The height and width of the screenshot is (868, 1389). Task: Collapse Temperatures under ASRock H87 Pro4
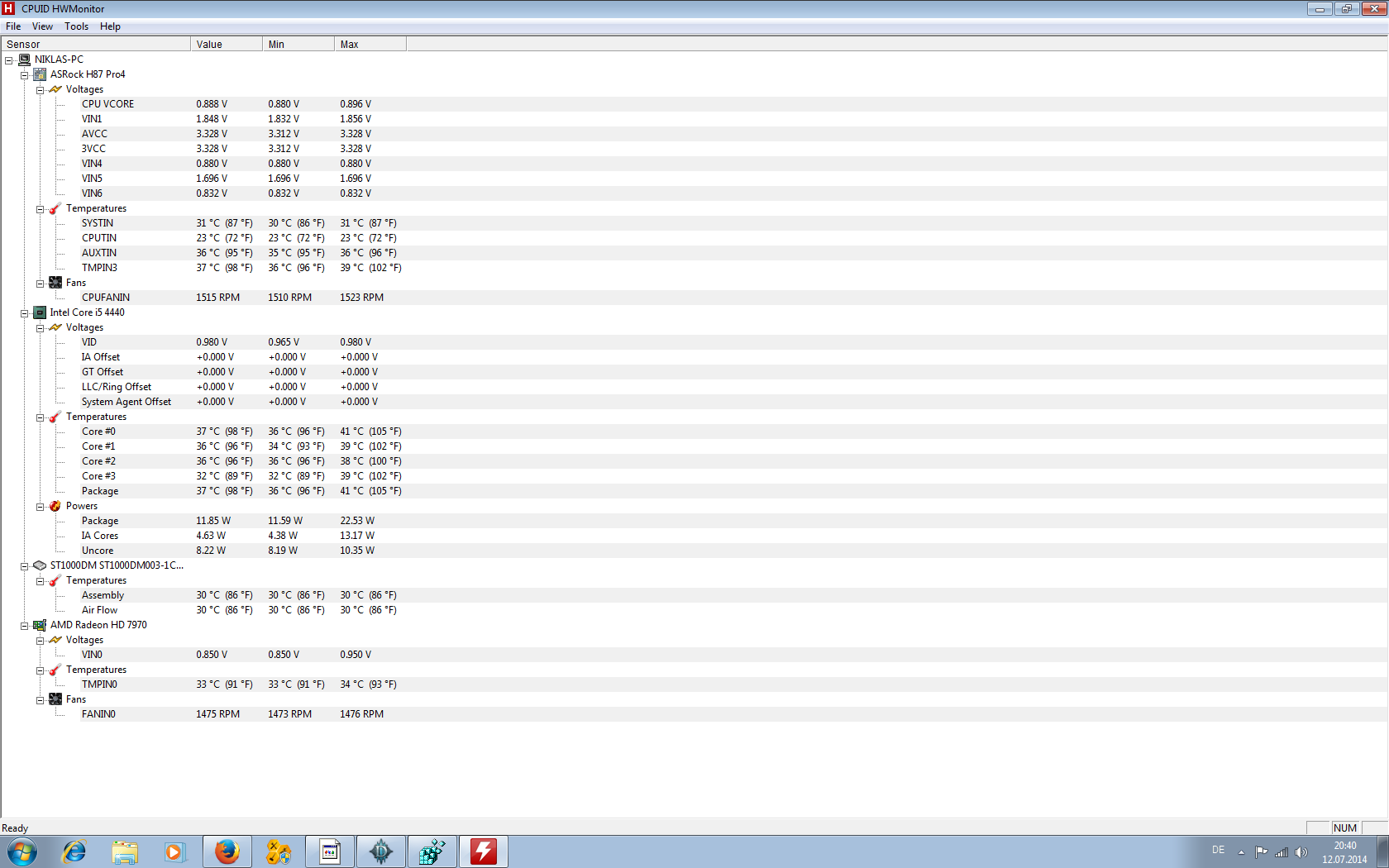coord(40,209)
